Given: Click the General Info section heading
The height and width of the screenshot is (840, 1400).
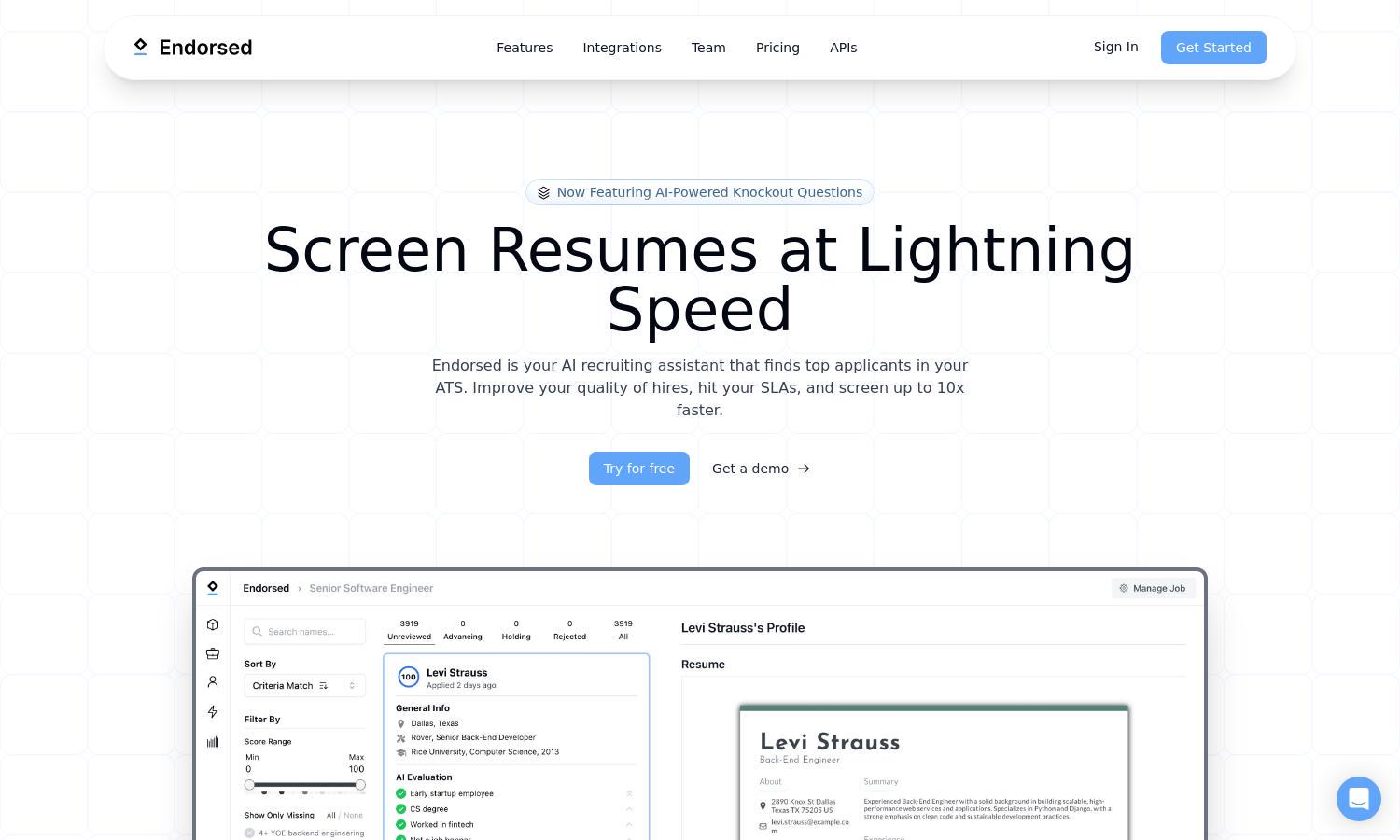Looking at the screenshot, I should coord(423,708).
